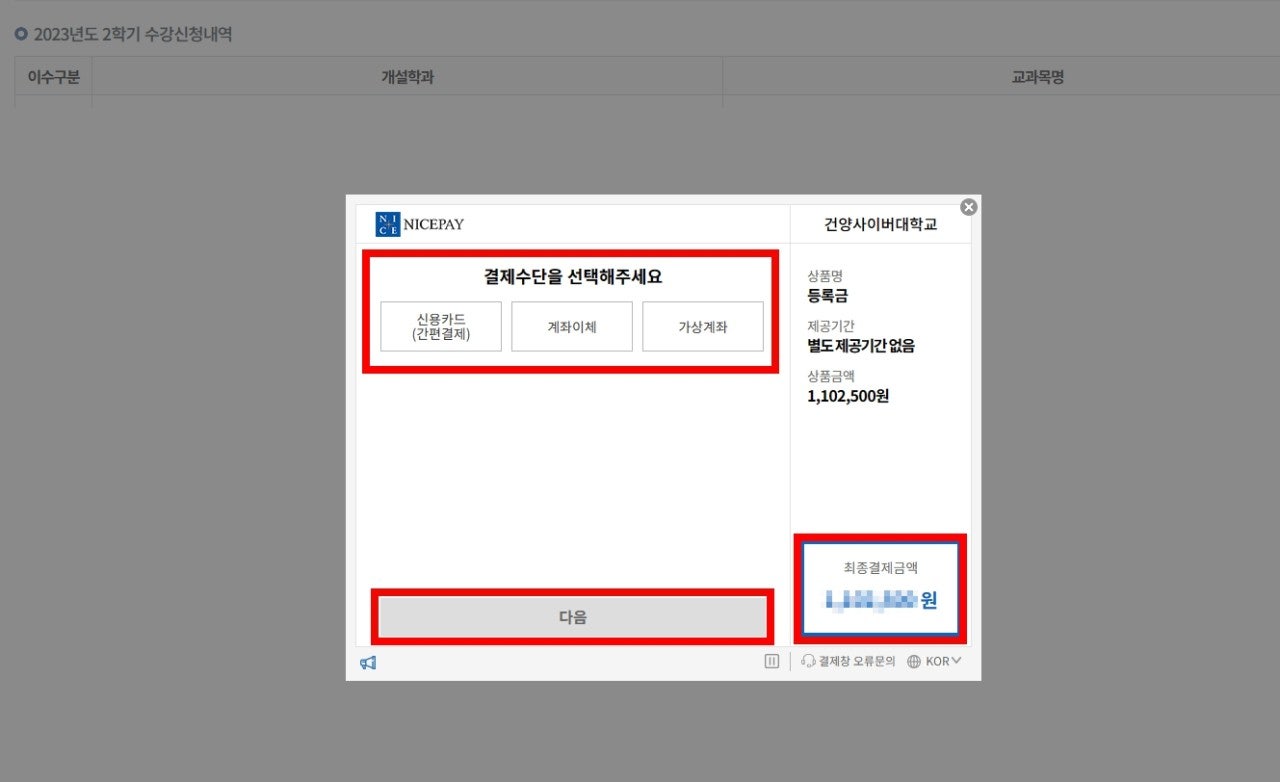Select 가상계좌 payment method

click(x=703, y=327)
